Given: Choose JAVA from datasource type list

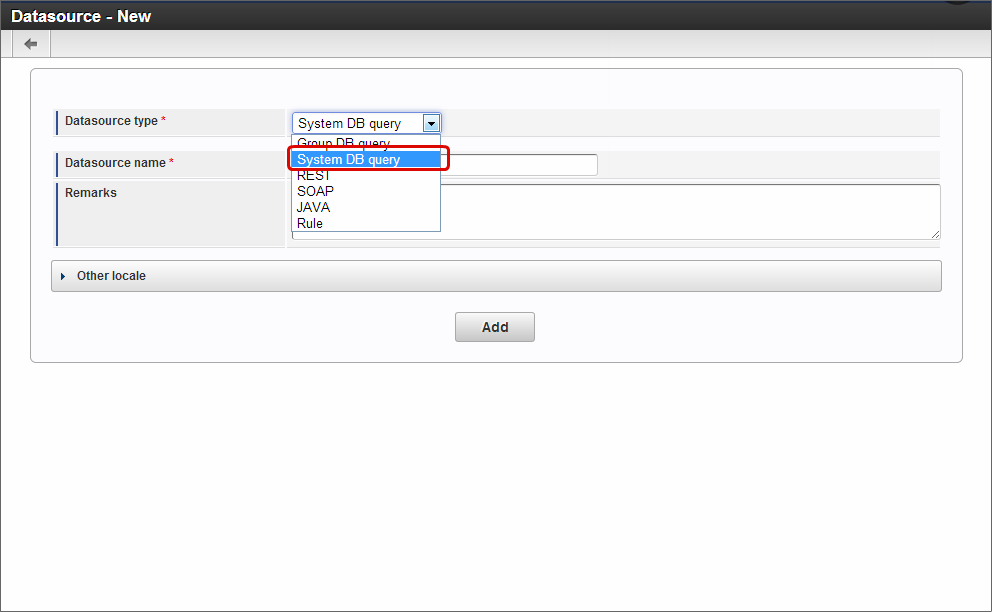Looking at the screenshot, I should (365, 208).
